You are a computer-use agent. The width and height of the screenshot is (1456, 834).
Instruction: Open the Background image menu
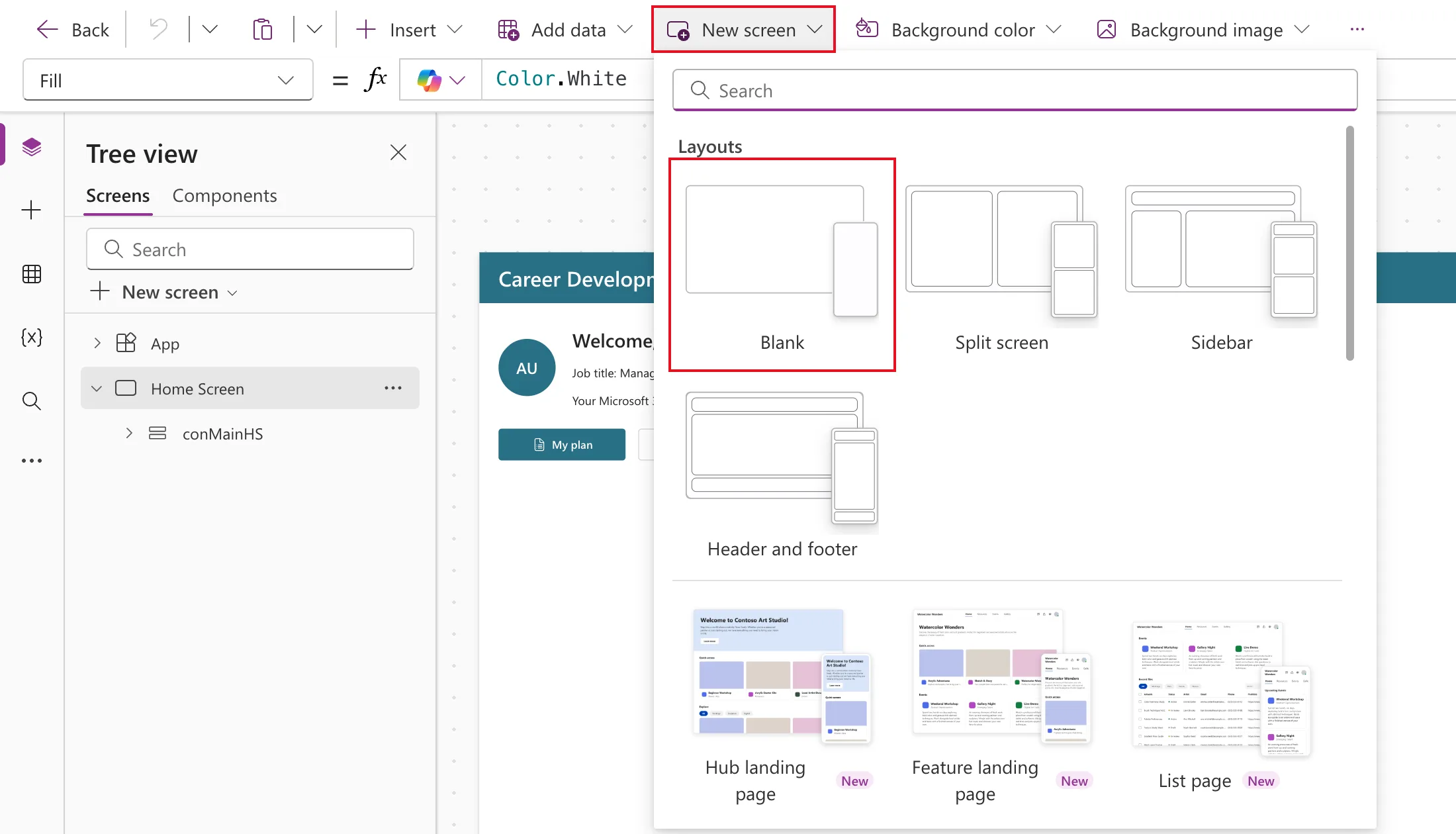[x=1203, y=30]
